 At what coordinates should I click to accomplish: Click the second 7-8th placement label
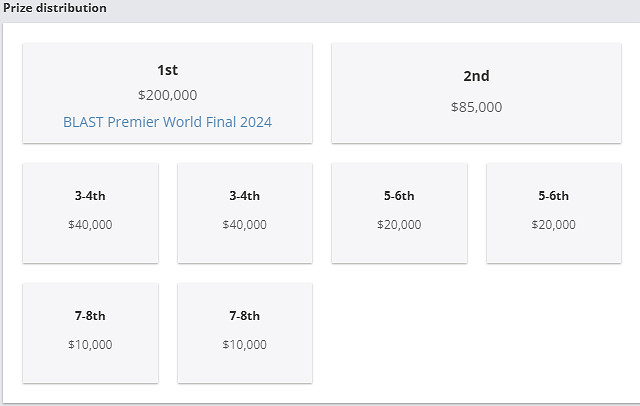coord(244,316)
